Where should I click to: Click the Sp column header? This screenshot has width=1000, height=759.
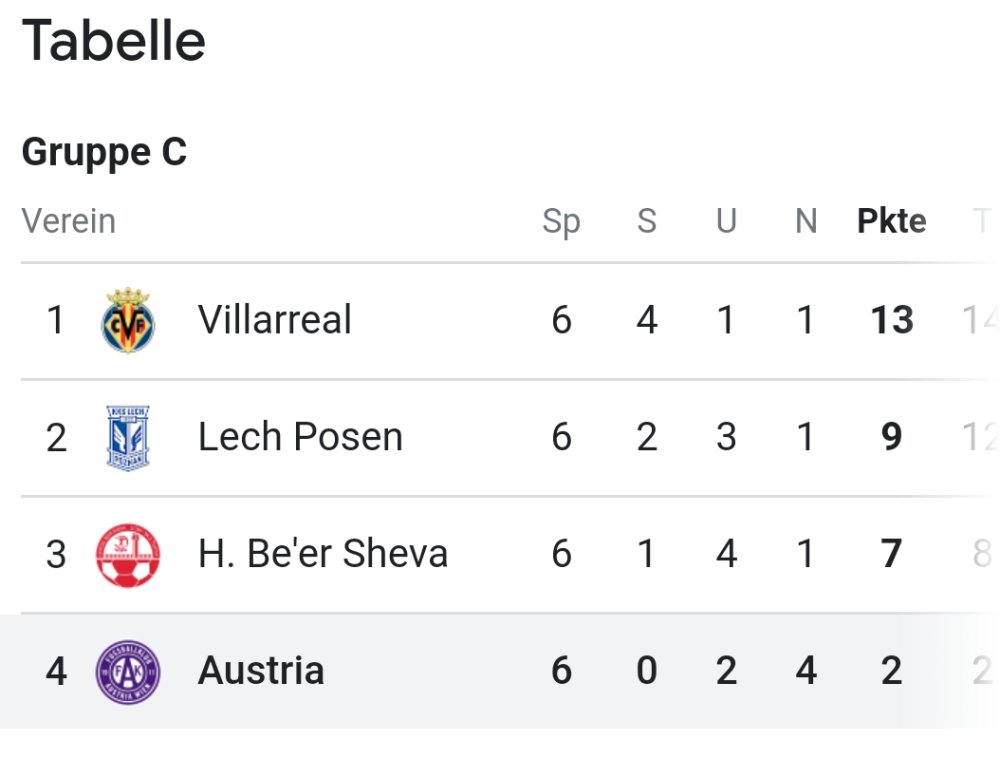(561, 221)
